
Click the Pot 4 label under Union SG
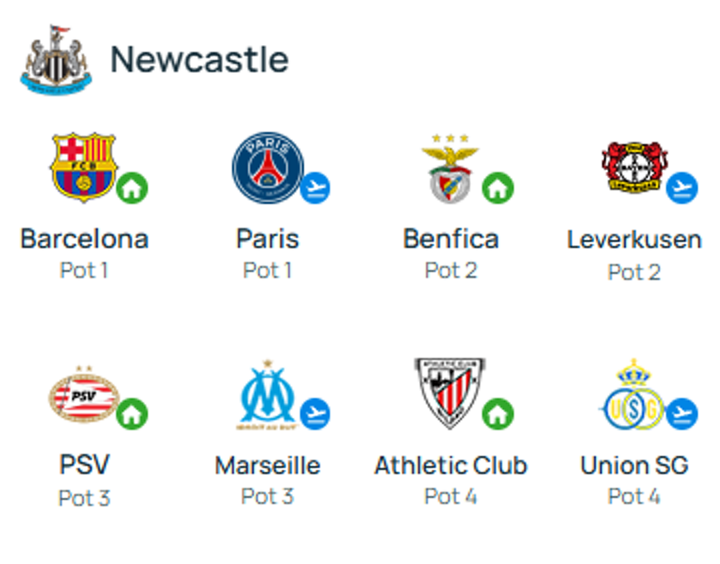pyautogui.click(x=634, y=496)
